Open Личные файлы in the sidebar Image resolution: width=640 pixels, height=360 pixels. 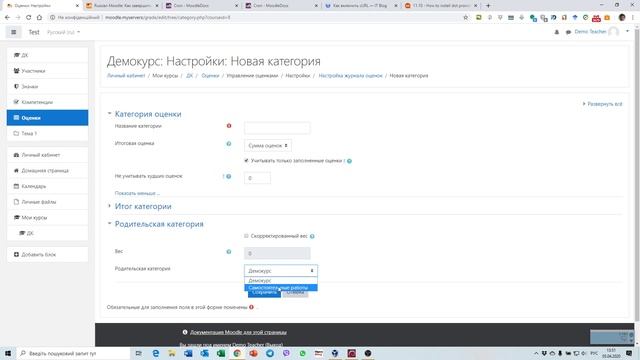coord(47,202)
